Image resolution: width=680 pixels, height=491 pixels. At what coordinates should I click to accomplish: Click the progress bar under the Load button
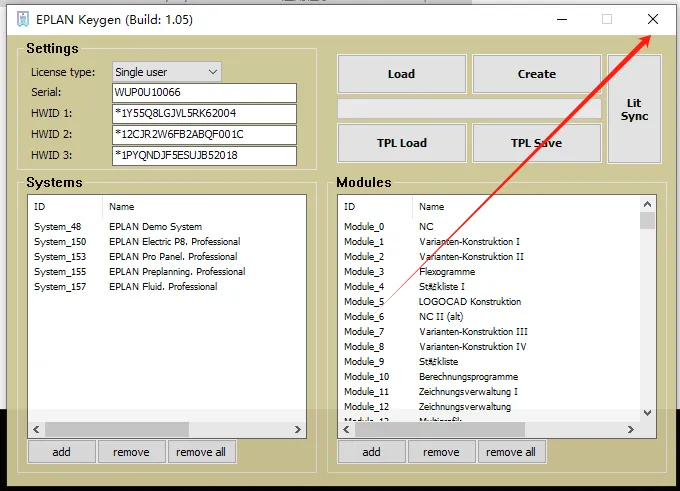point(469,109)
